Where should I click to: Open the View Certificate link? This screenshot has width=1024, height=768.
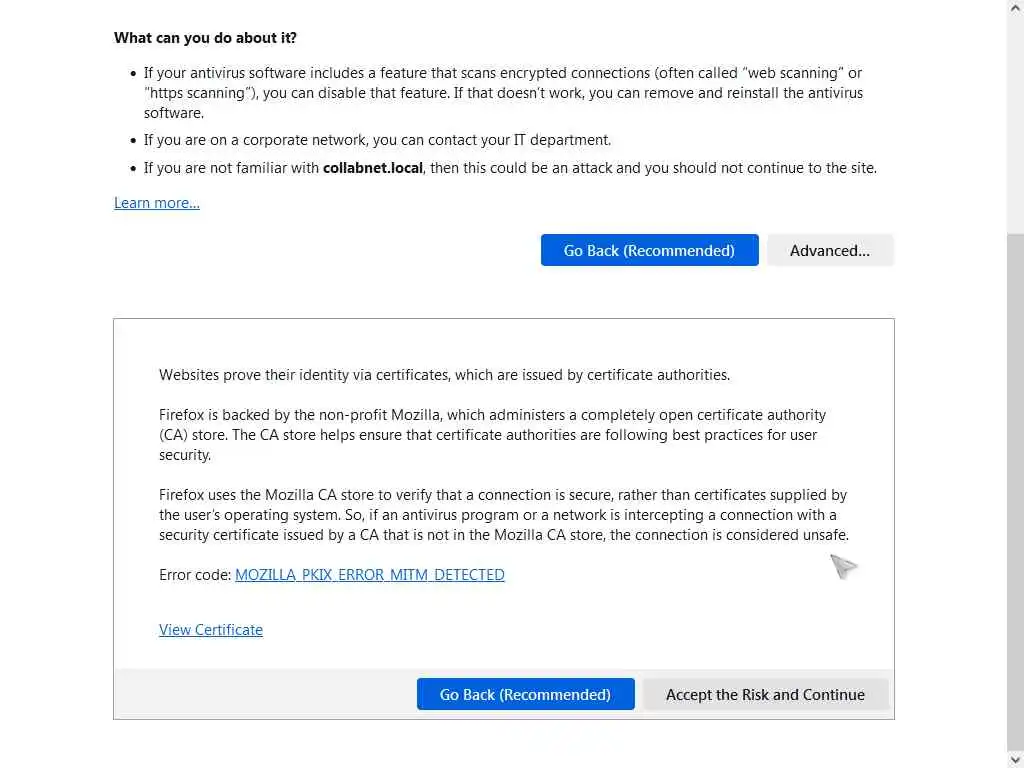tap(211, 630)
